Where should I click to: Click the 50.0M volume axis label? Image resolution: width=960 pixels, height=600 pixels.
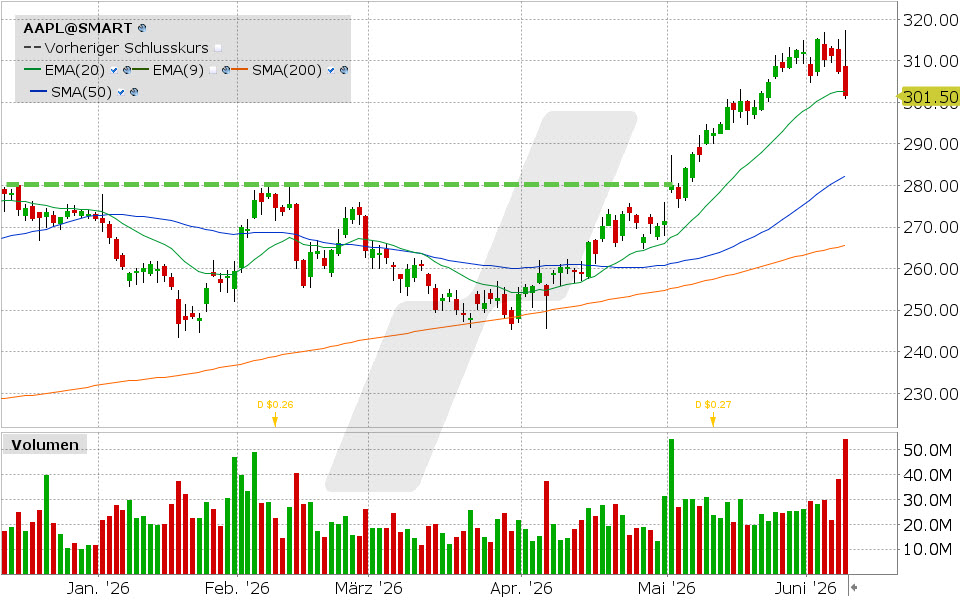click(928, 451)
